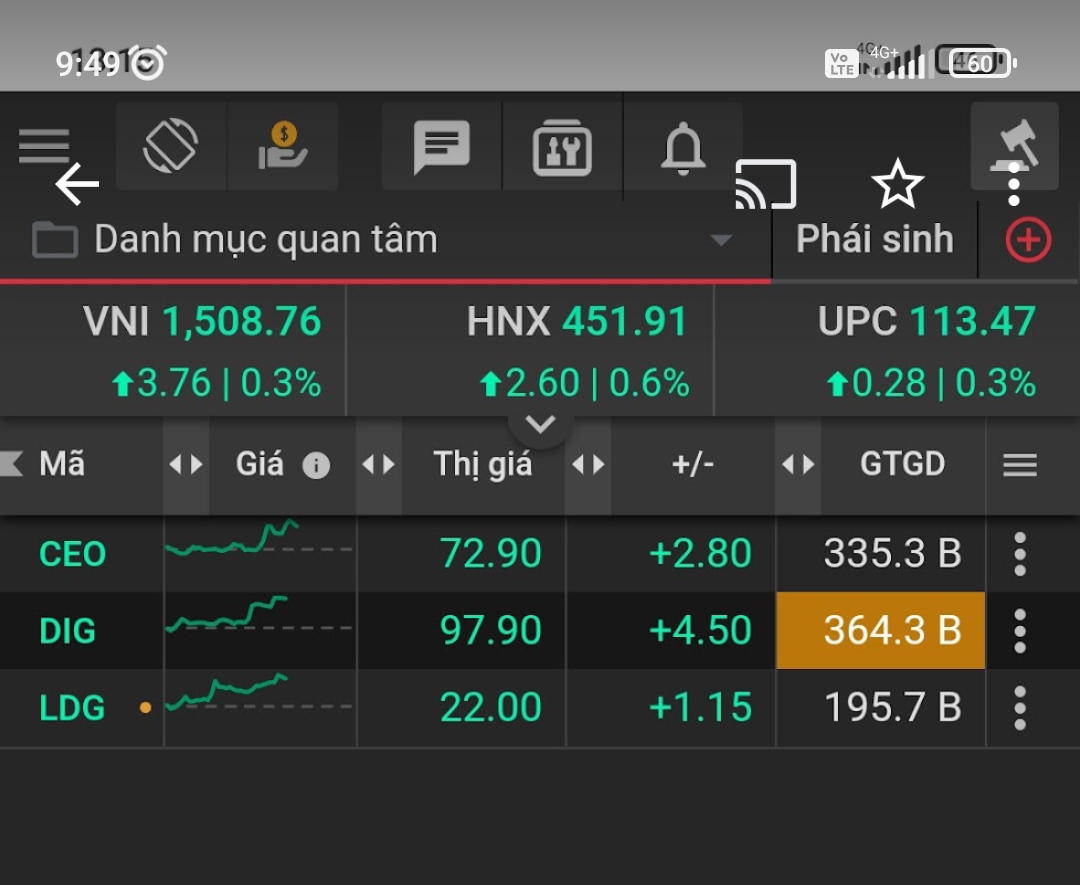Open the three-dot menu for DIG row
Viewport: 1080px width, 885px height.
click(x=1020, y=630)
